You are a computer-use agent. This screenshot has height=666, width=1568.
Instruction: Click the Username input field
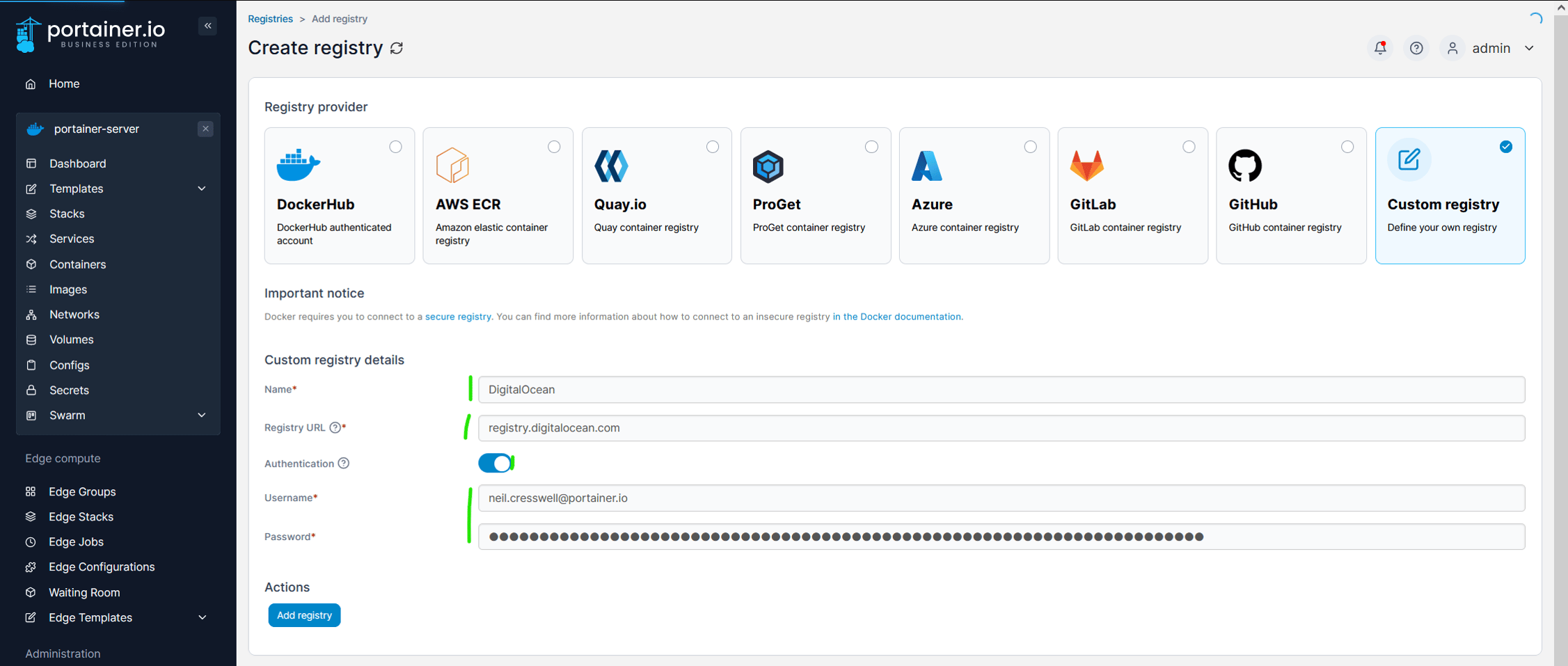point(1001,498)
